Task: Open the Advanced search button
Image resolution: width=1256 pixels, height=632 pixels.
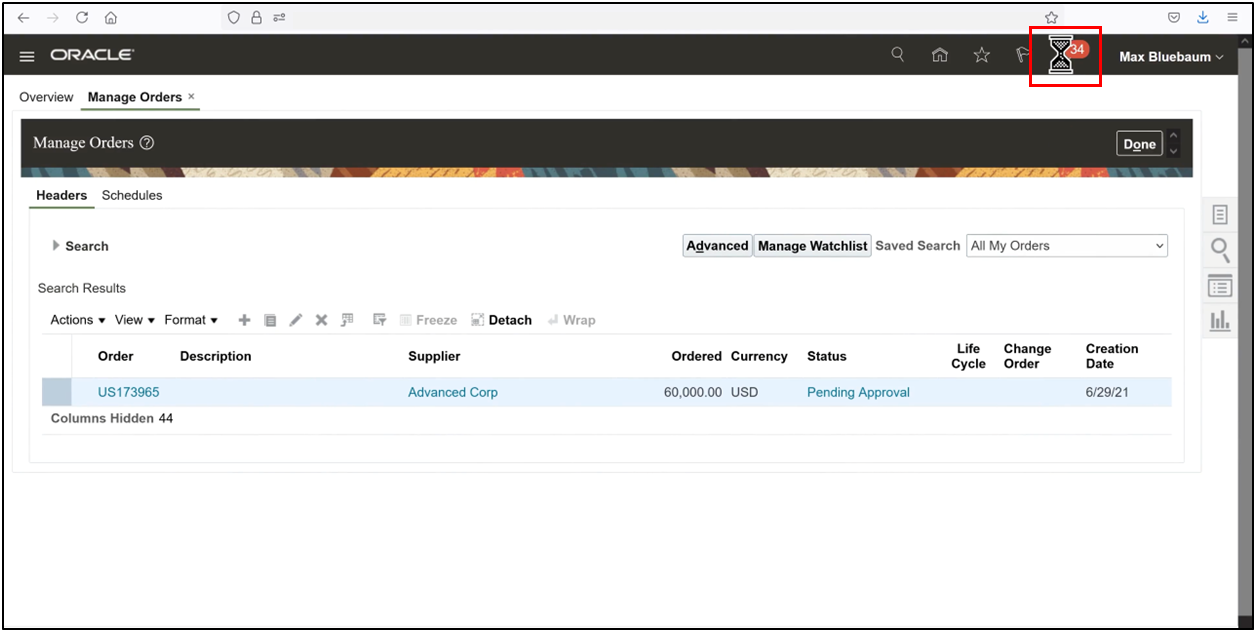Action: [716, 245]
